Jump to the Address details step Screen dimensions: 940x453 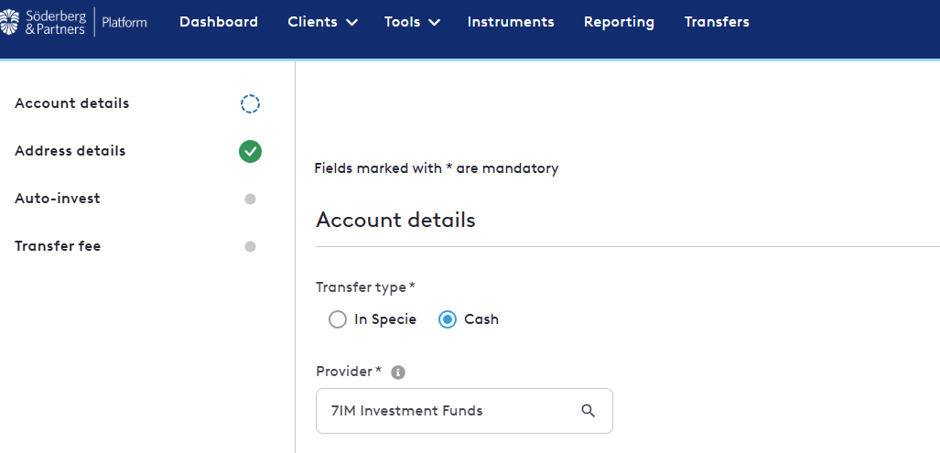click(x=70, y=151)
